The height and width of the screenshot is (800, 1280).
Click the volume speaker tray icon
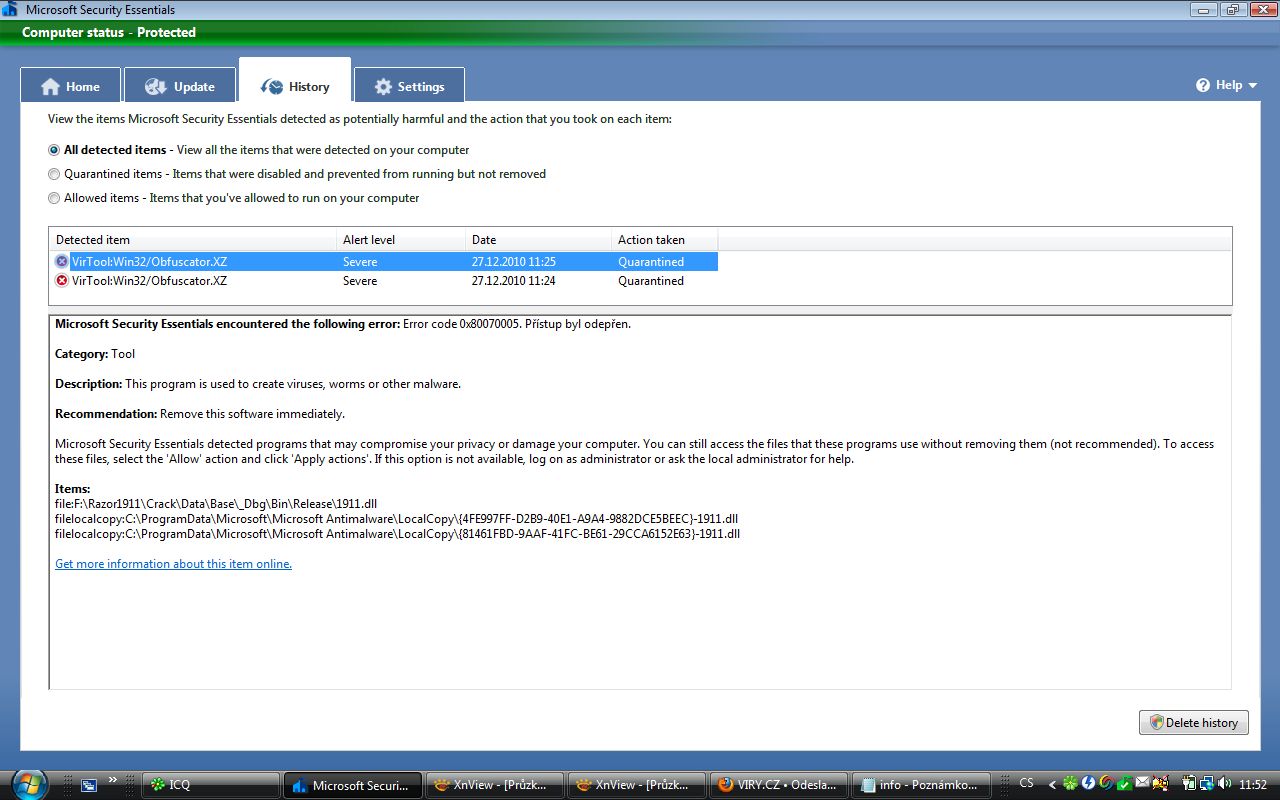1225,784
